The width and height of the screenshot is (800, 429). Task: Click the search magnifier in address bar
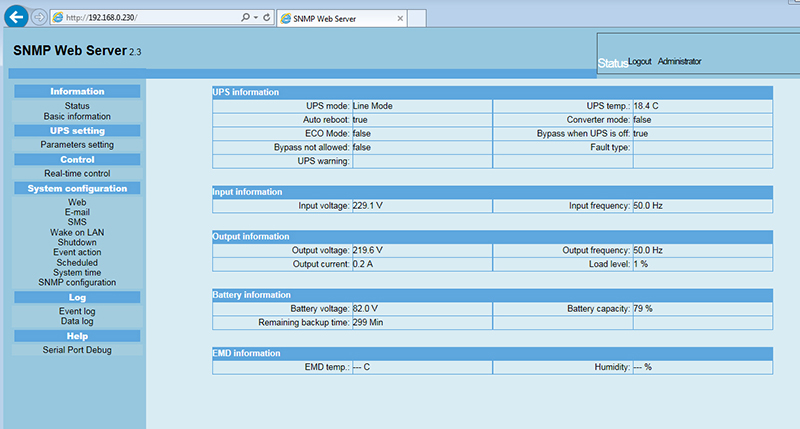click(245, 17)
